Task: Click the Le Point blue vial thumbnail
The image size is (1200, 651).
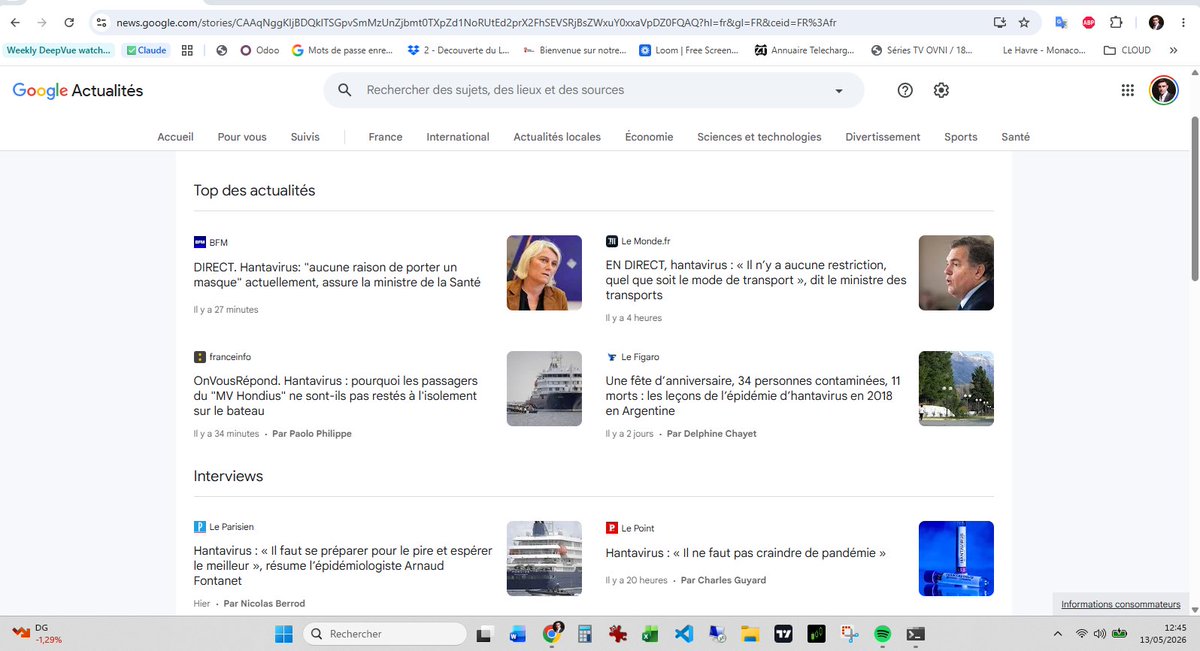Action: (x=956, y=559)
